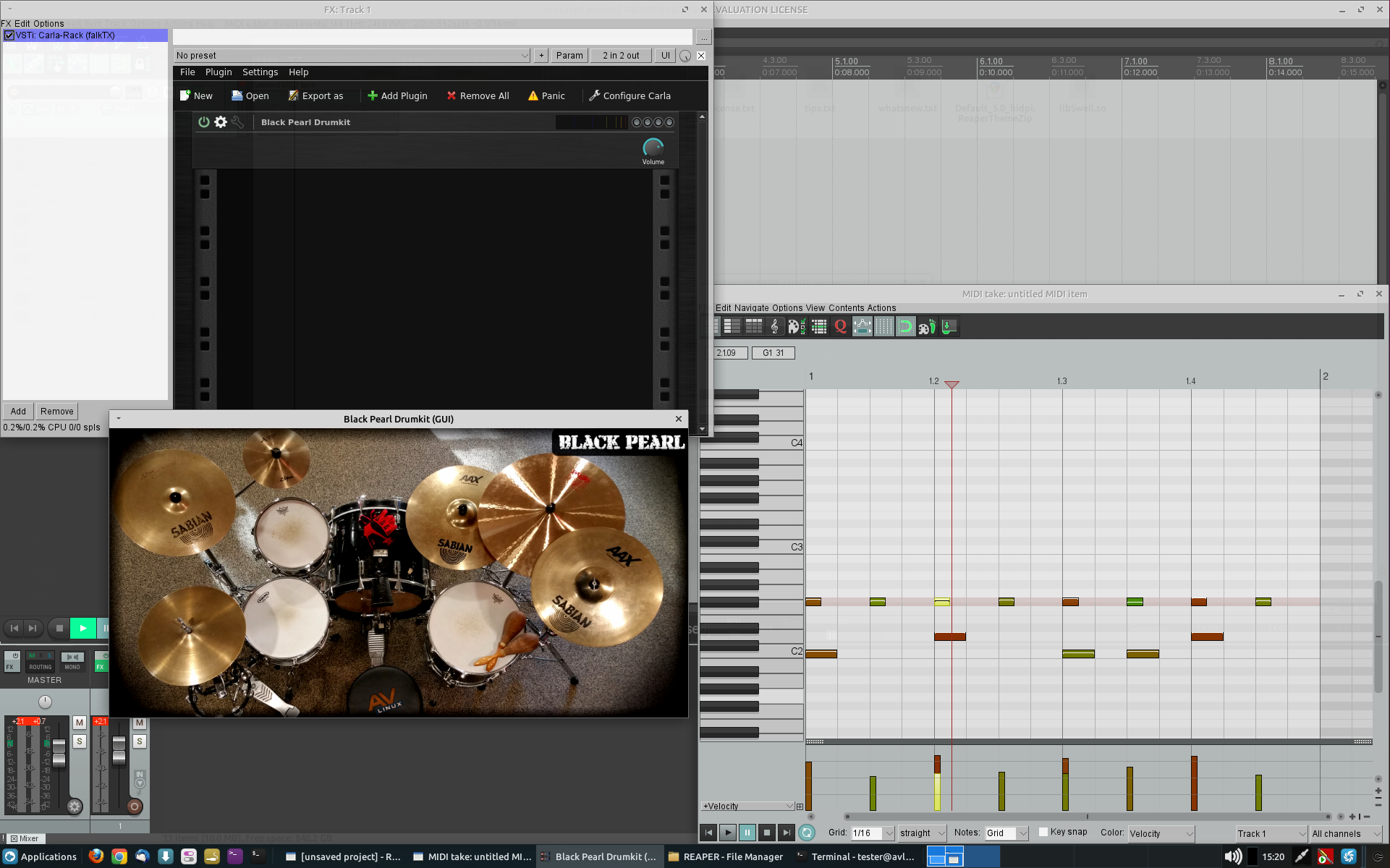
Task: Toggle the Black Pearl Drumkit power icon
Action: click(x=203, y=122)
